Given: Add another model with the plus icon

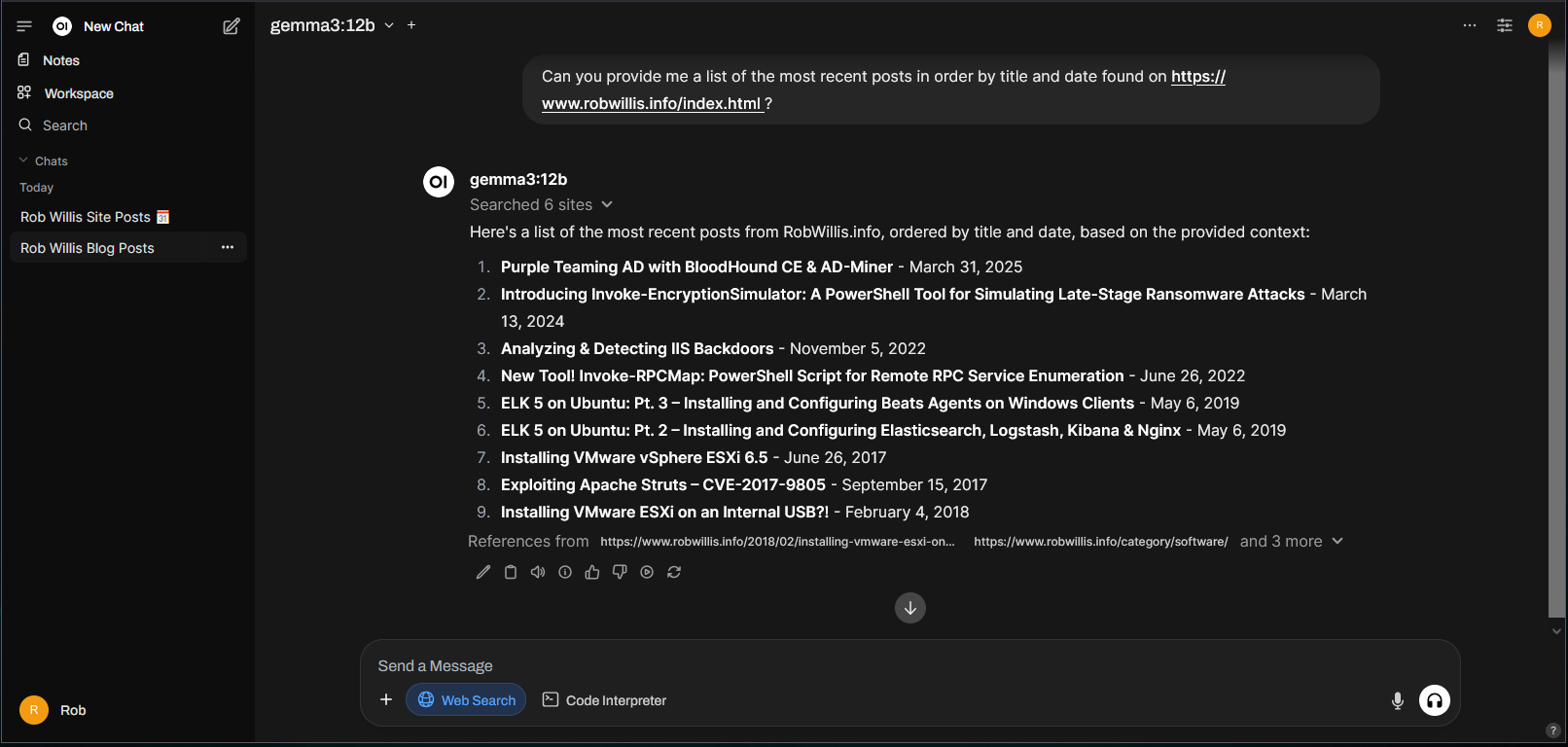Looking at the screenshot, I should (x=411, y=25).
